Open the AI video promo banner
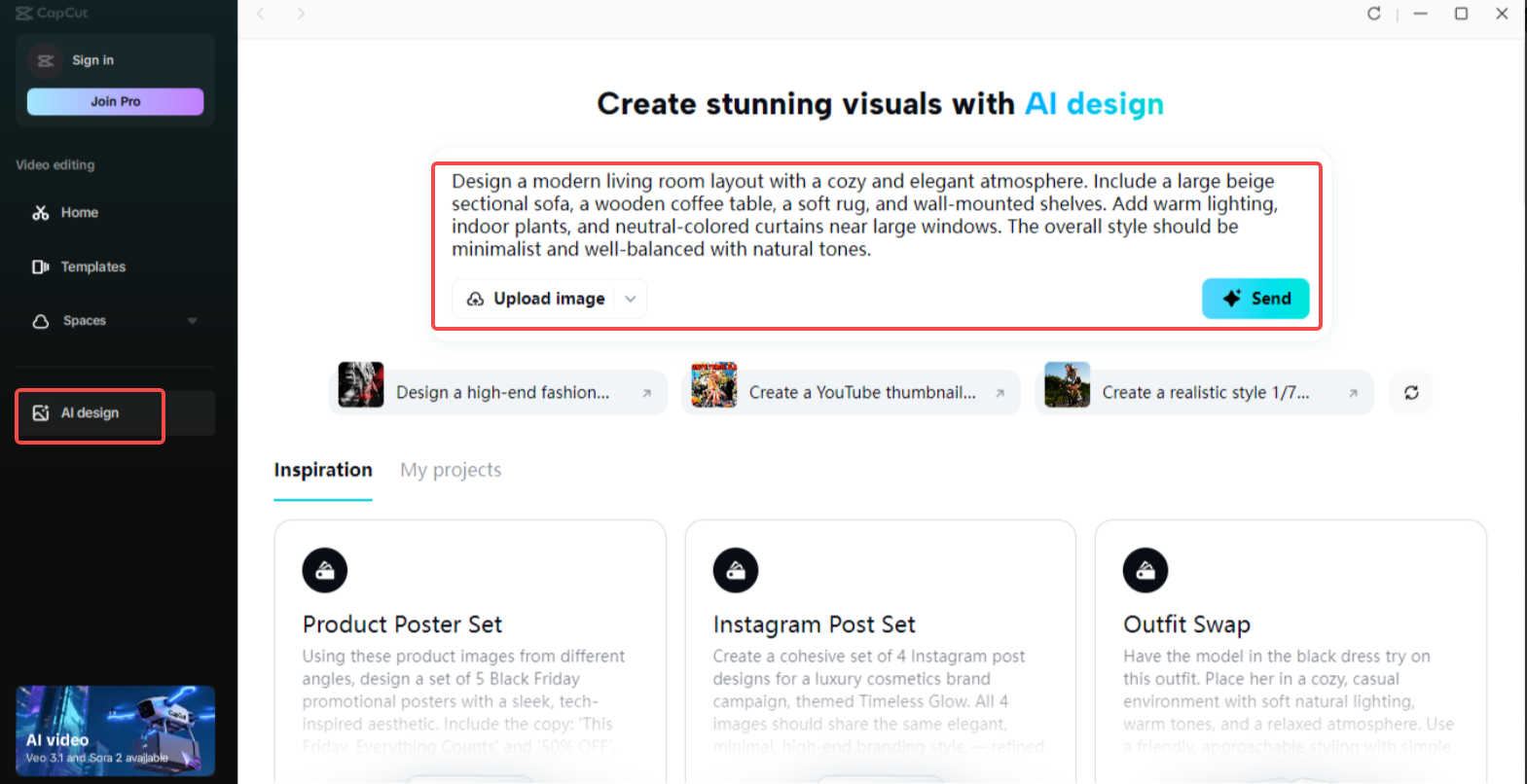The height and width of the screenshot is (784, 1527). [x=115, y=731]
